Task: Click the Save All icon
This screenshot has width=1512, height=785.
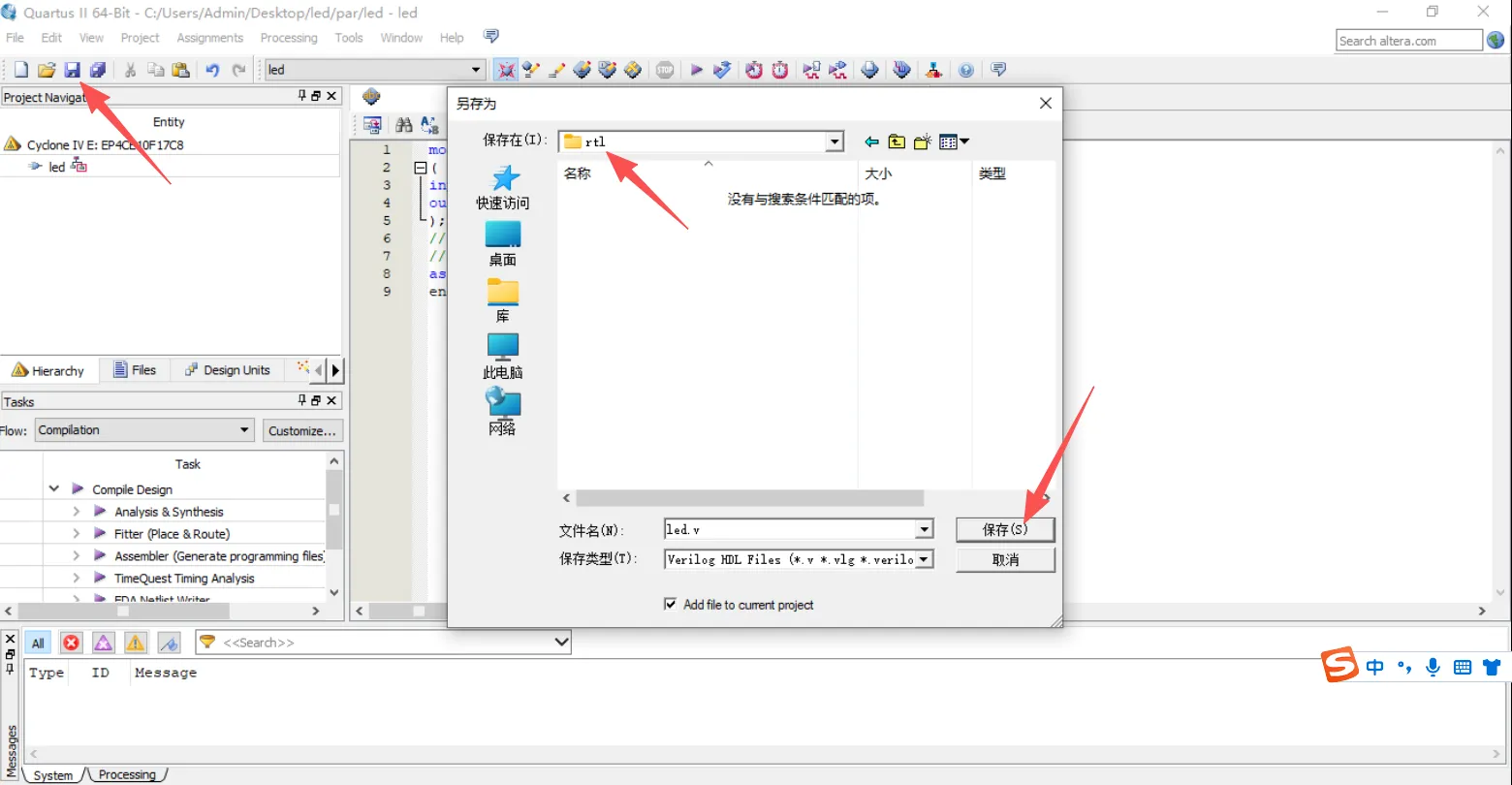Action: [x=97, y=70]
